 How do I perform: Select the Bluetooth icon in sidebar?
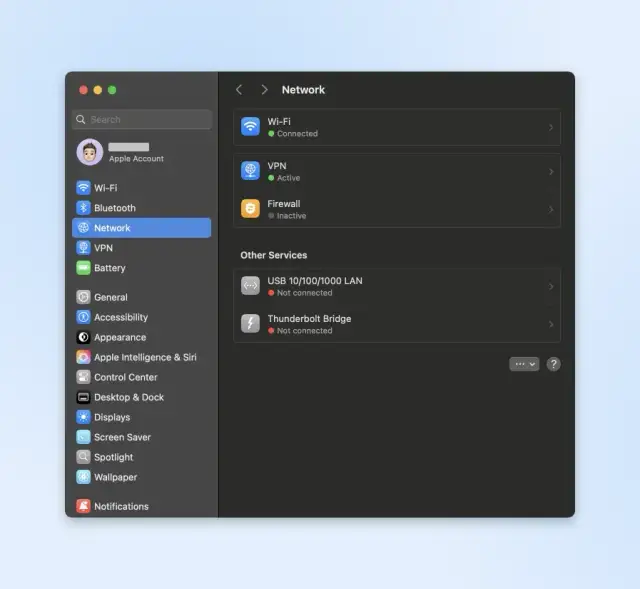coord(83,208)
